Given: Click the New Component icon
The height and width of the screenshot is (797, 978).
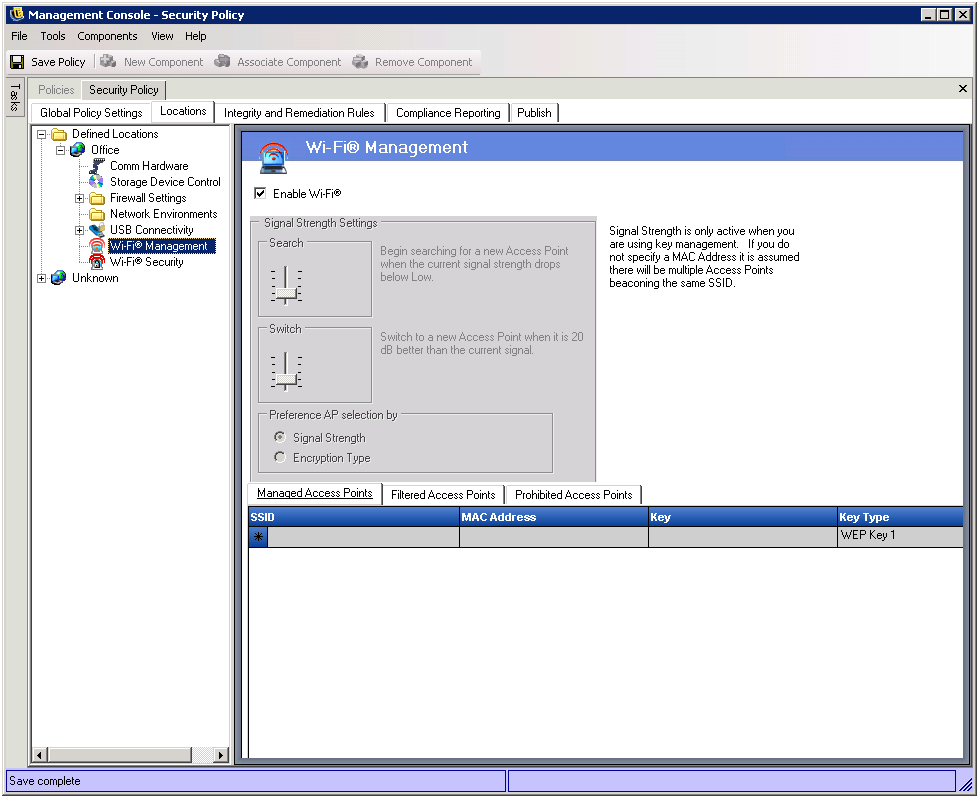Looking at the screenshot, I should [x=109, y=61].
